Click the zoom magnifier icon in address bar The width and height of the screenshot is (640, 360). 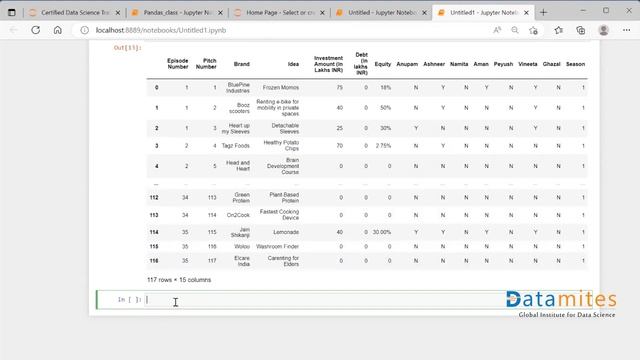pyautogui.click(x=515, y=30)
